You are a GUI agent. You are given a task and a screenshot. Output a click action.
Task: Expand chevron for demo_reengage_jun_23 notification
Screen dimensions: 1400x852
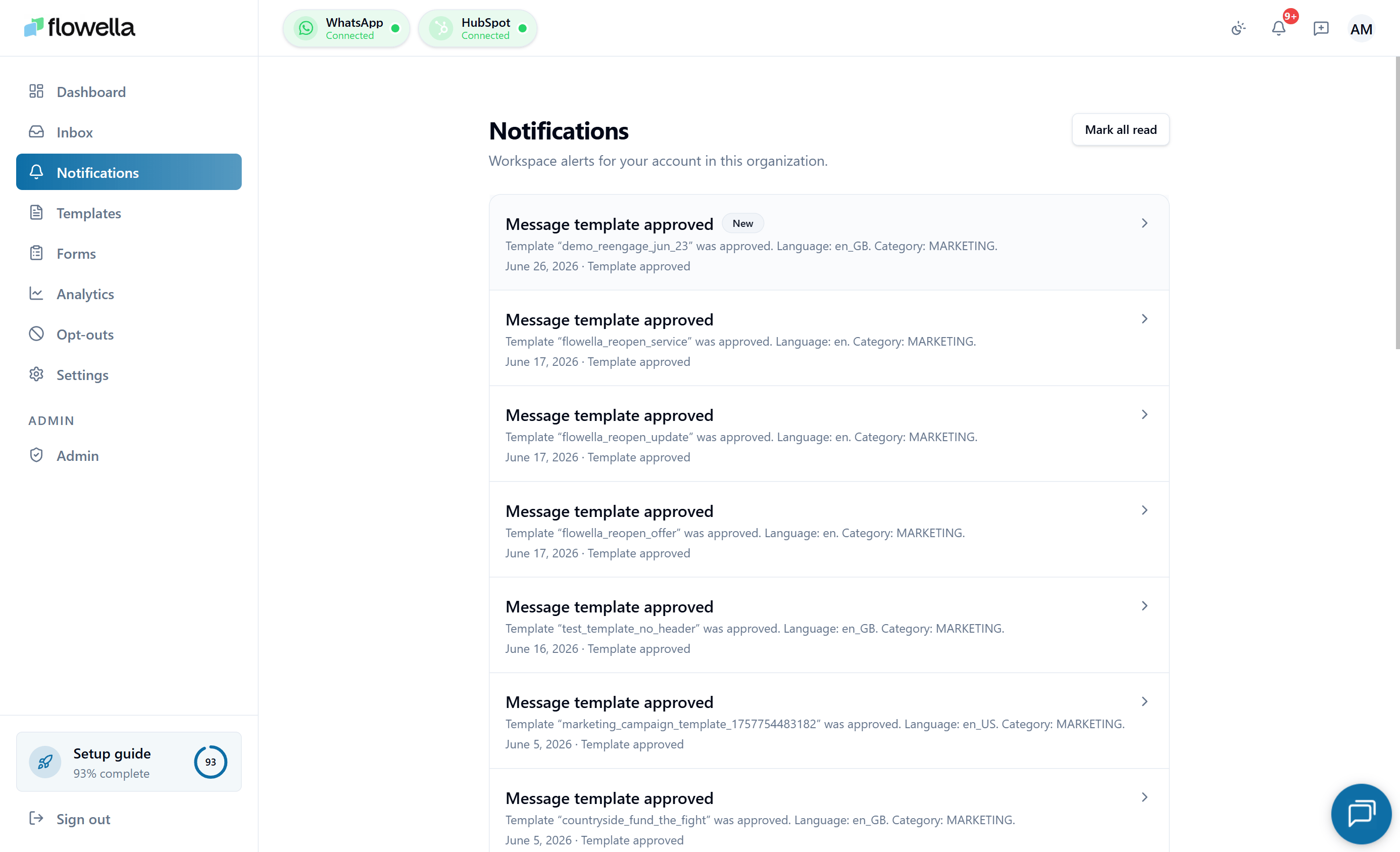click(x=1144, y=223)
